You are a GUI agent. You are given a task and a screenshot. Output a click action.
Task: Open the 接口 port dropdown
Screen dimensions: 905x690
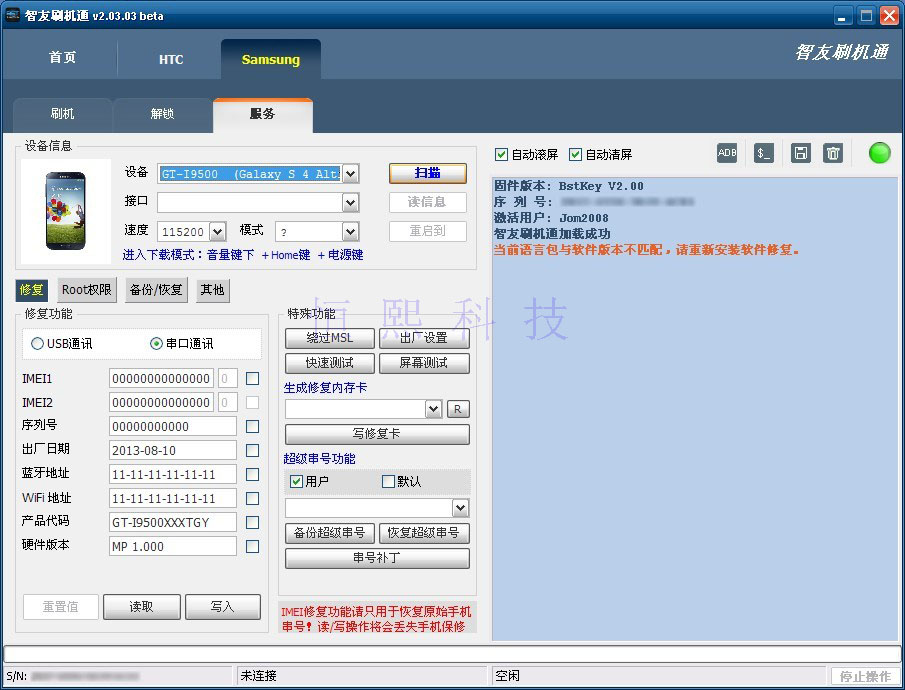coord(350,203)
